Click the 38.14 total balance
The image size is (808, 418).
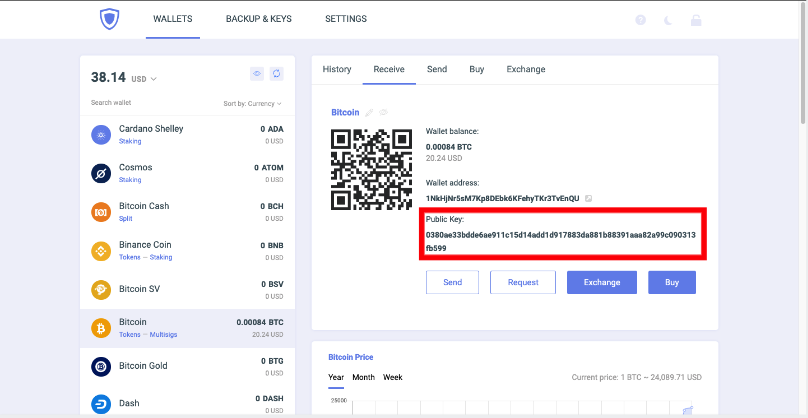click(x=108, y=77)
